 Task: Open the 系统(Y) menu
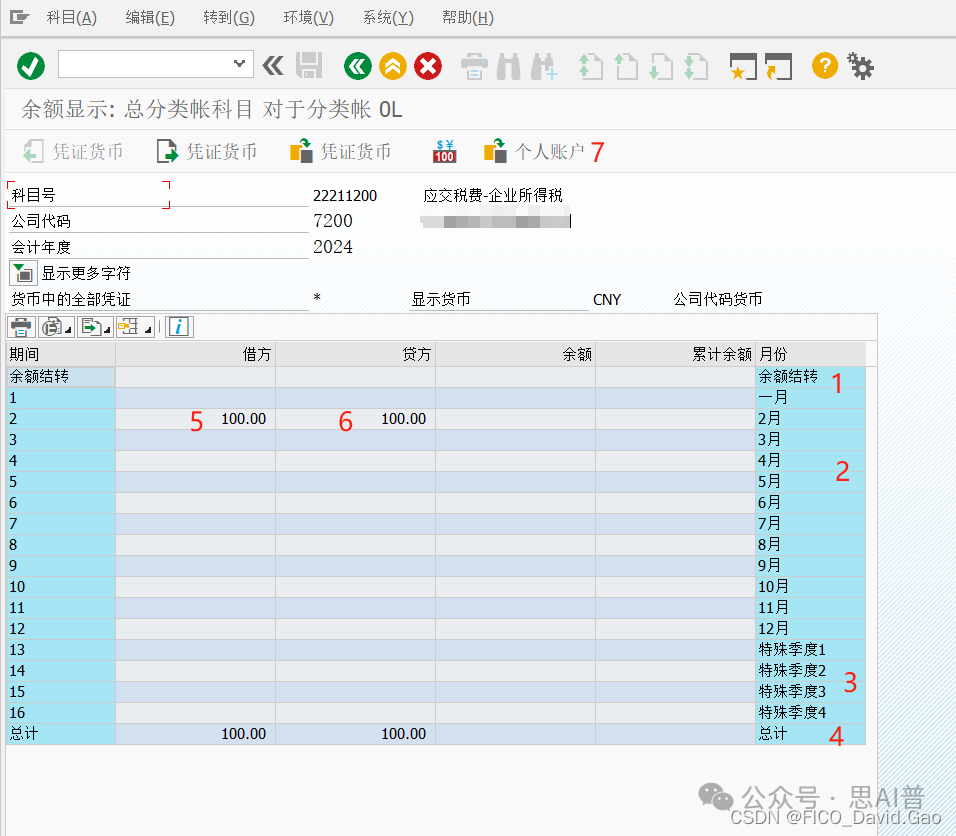pos(387,17)
